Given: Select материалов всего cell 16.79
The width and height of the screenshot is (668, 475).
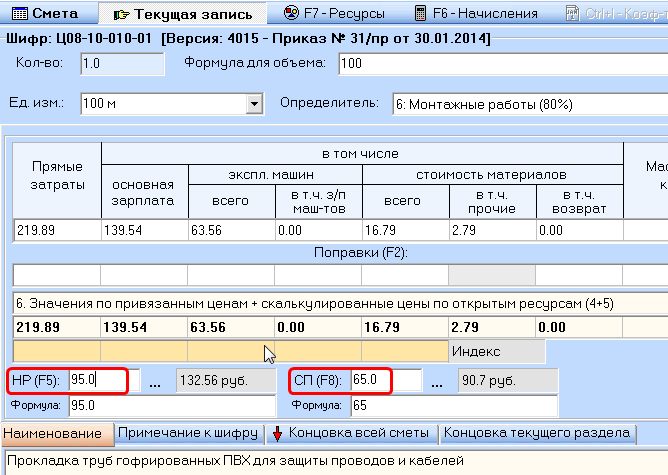Looking at the screenshot, I should (x=406, y=230).
